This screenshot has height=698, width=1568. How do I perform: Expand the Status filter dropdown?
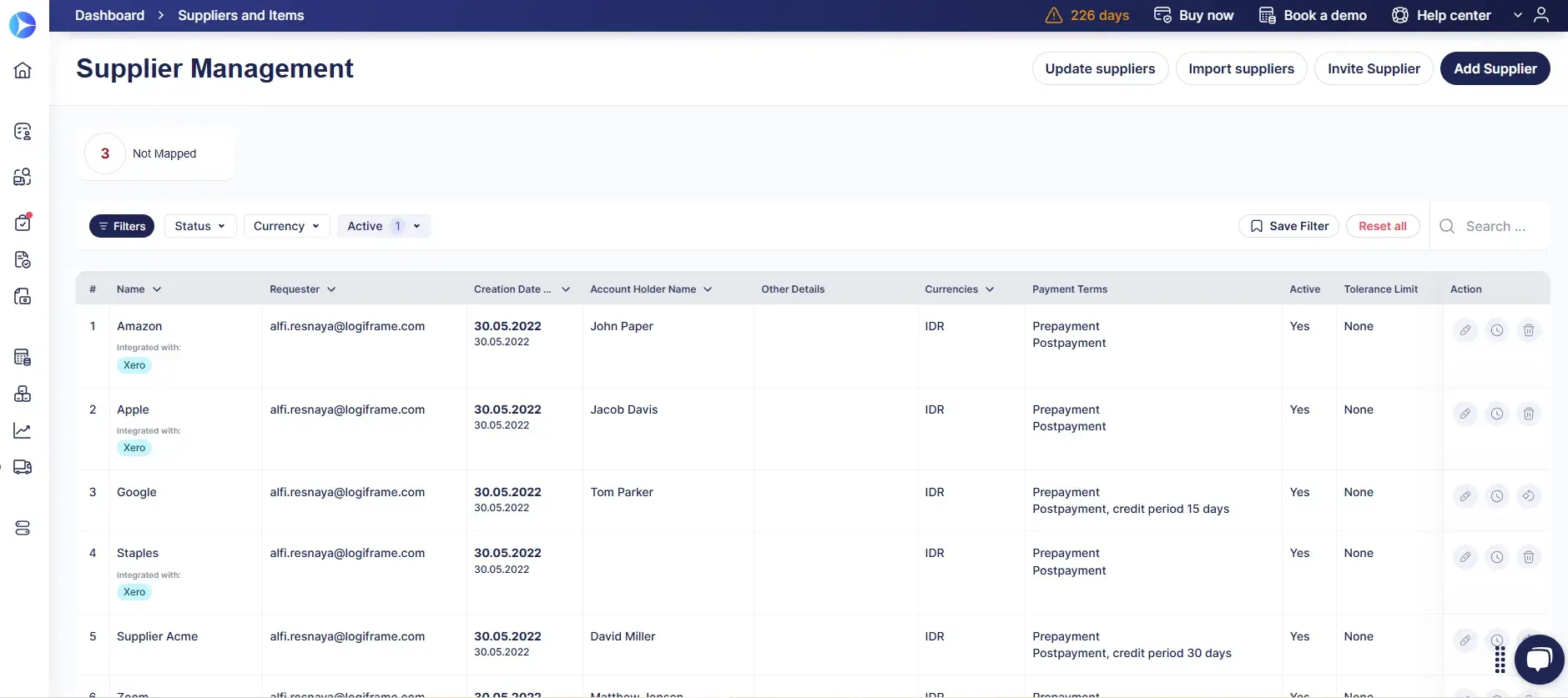(200, 226)
